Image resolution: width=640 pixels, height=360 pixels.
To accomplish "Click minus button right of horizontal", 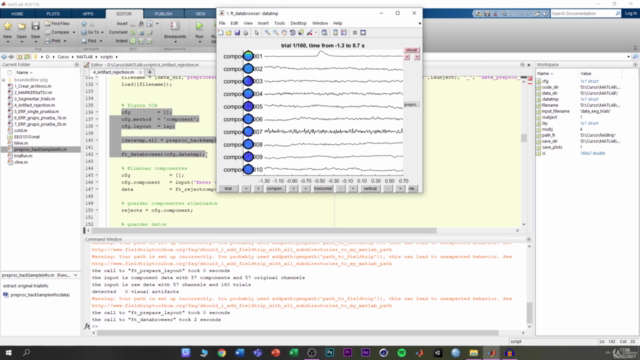I will 341,189.
